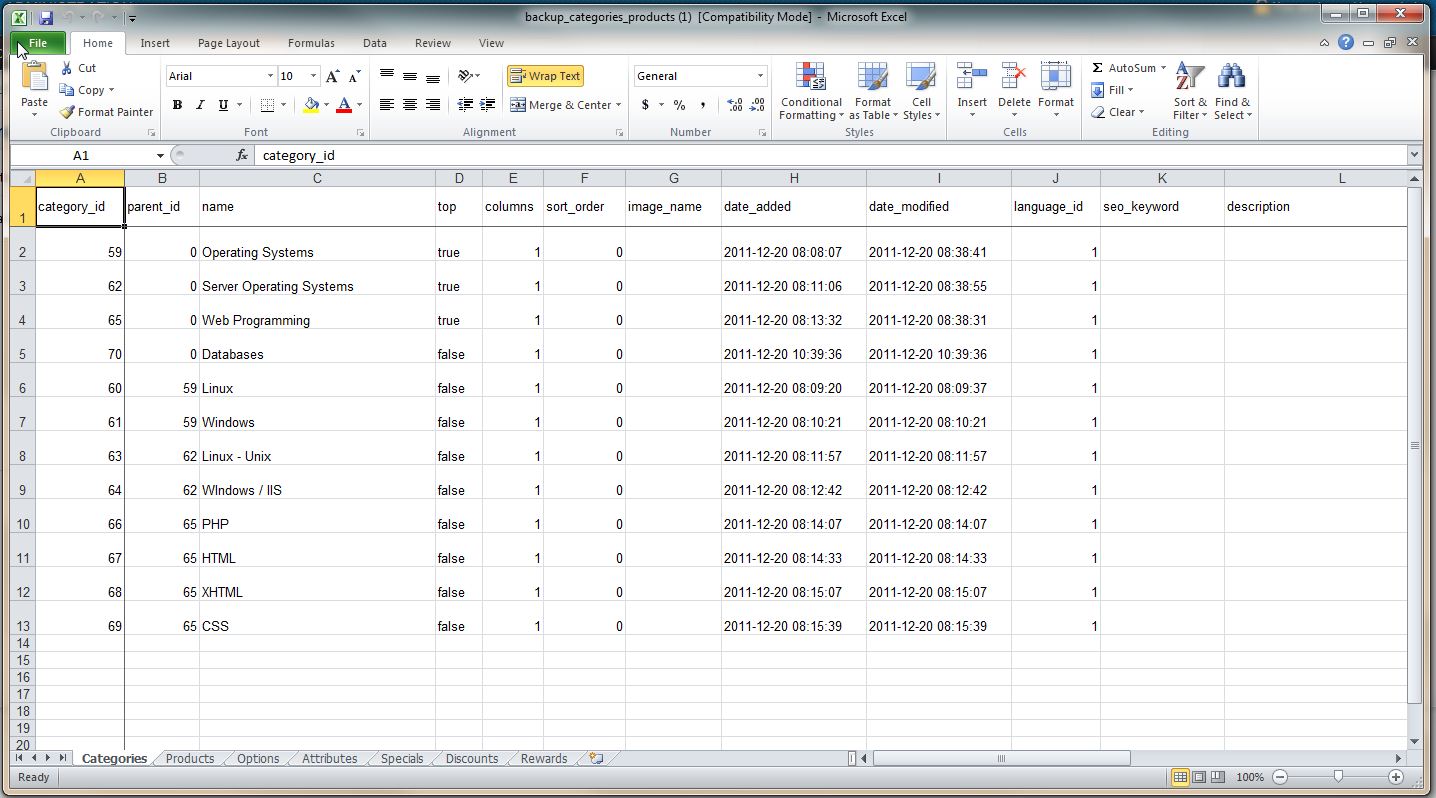Switch to Page Layout view in status bar
Image resolution: width=1436 pixels, height=798 pixels.
[x=1199, y=777]
